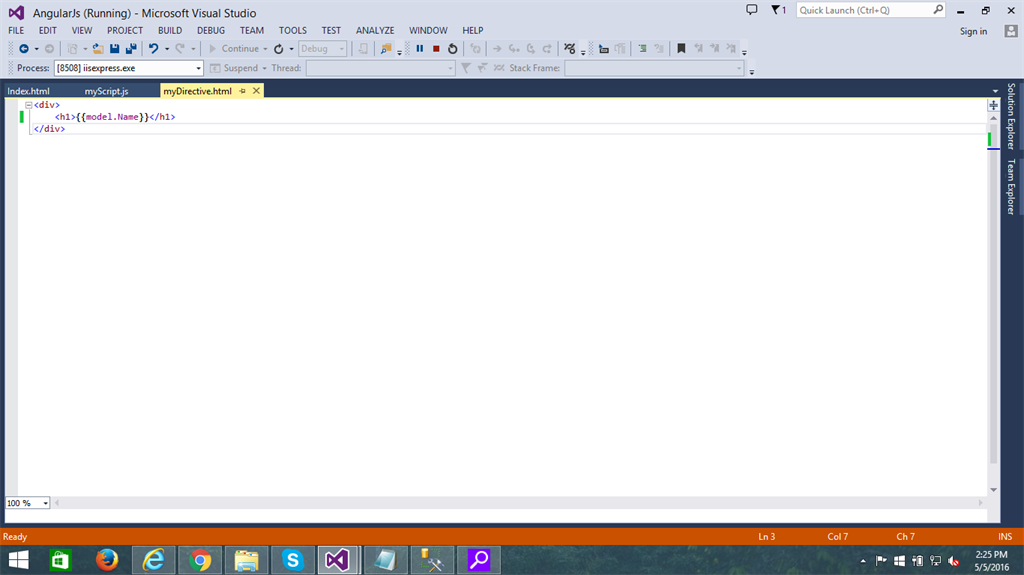Screen dimensions: 1024x575
Task: Expand the Continue button dropdown arrow
Action: point(265,49)
